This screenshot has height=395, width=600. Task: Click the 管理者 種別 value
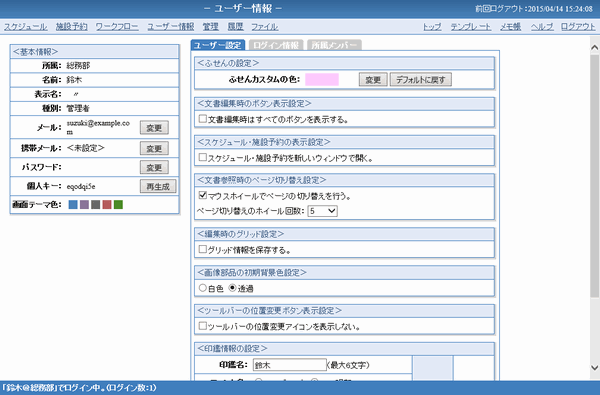[78, 108]
